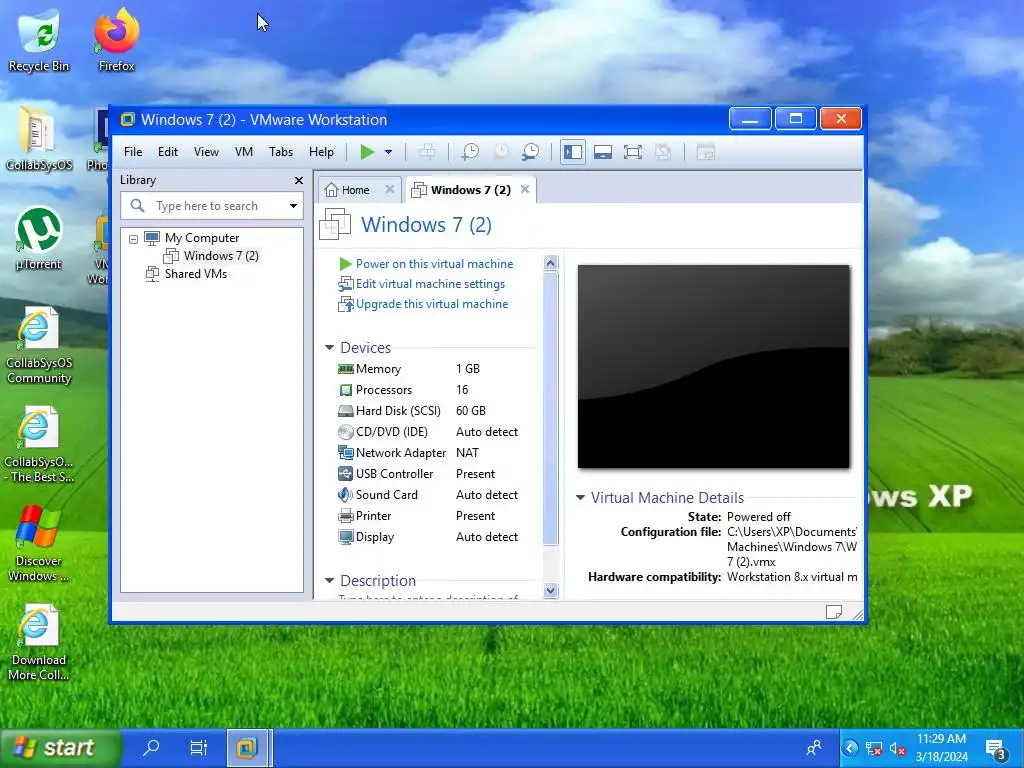Click the start button

coord(60,748)
